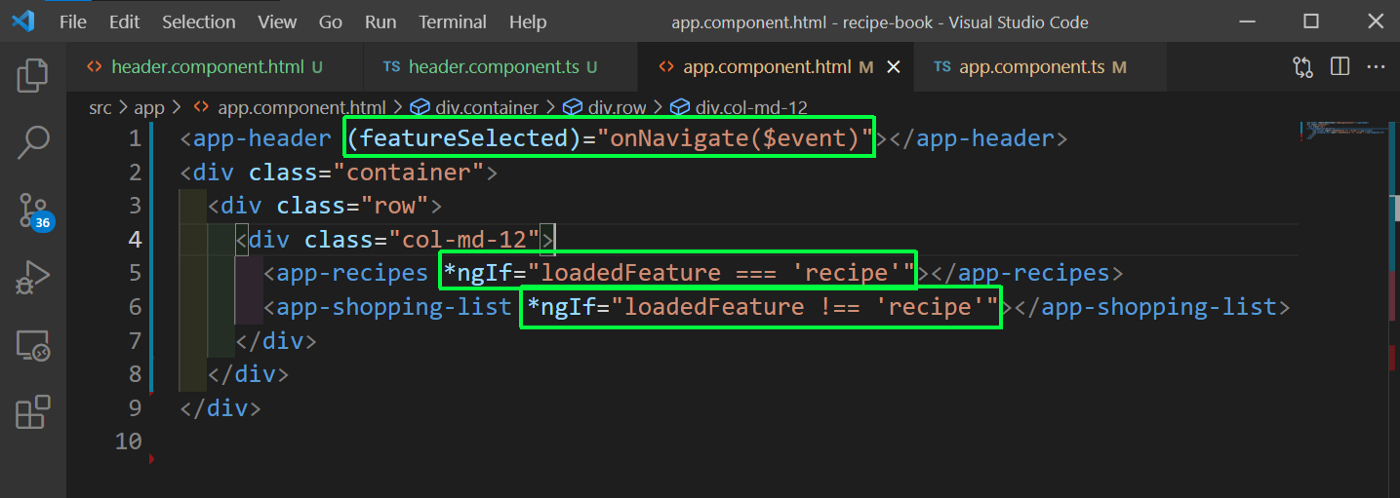Open the File menu
Screen dimensions: 1400x498
click(x=73, y=22)
